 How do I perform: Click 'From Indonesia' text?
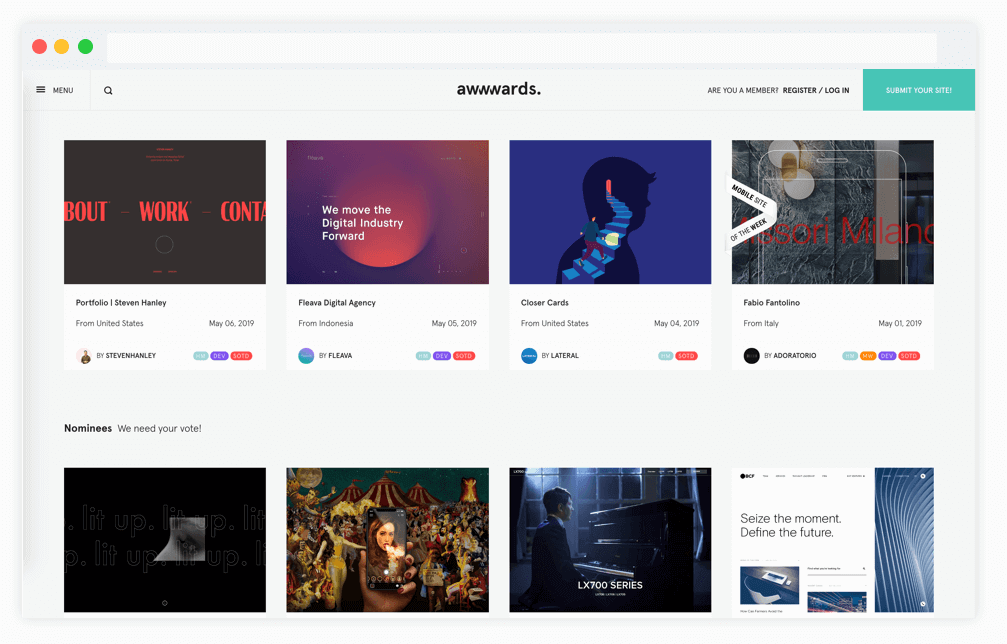(326, 324)
